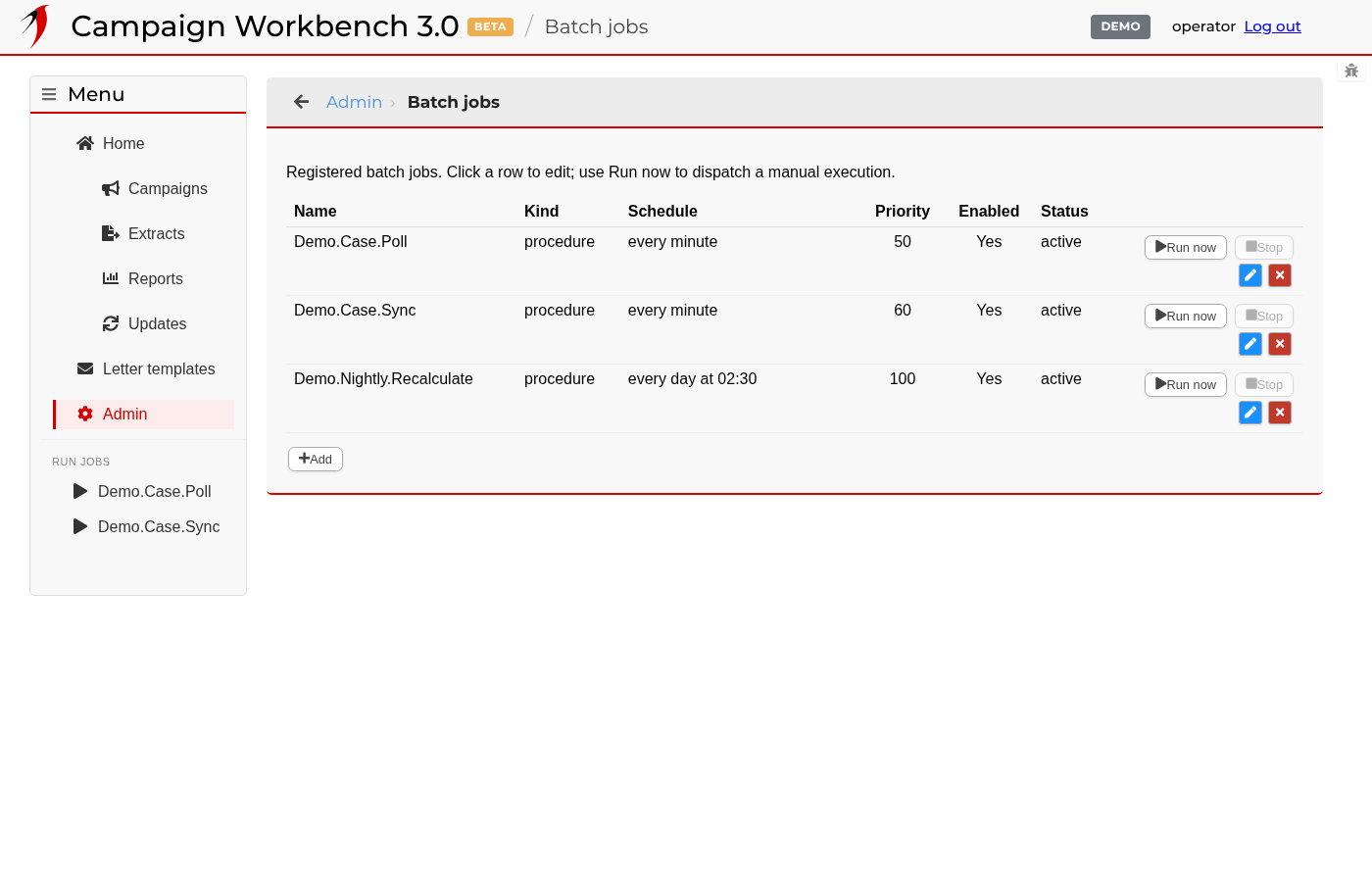Viewport: 1372px width, 882px height.
Task: Click the Log out link
Action: point(1272,26)
